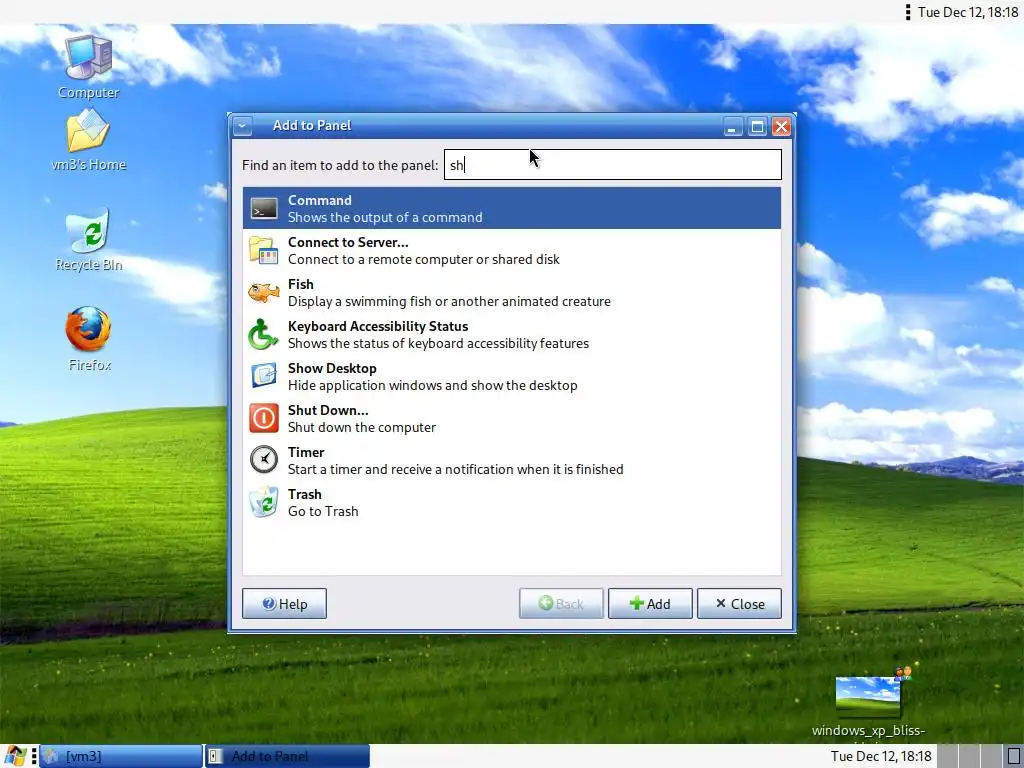Select the windows_xp_bliss image file thumbnail

(x=869, y=697)
